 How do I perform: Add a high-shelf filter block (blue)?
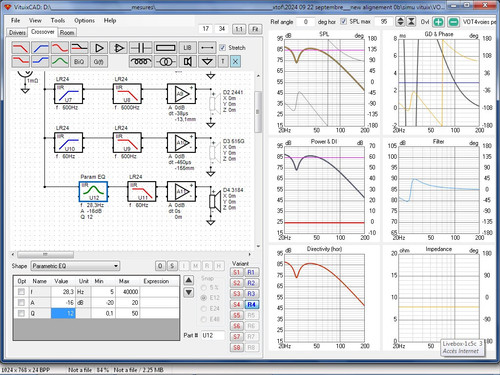point(40,61)
